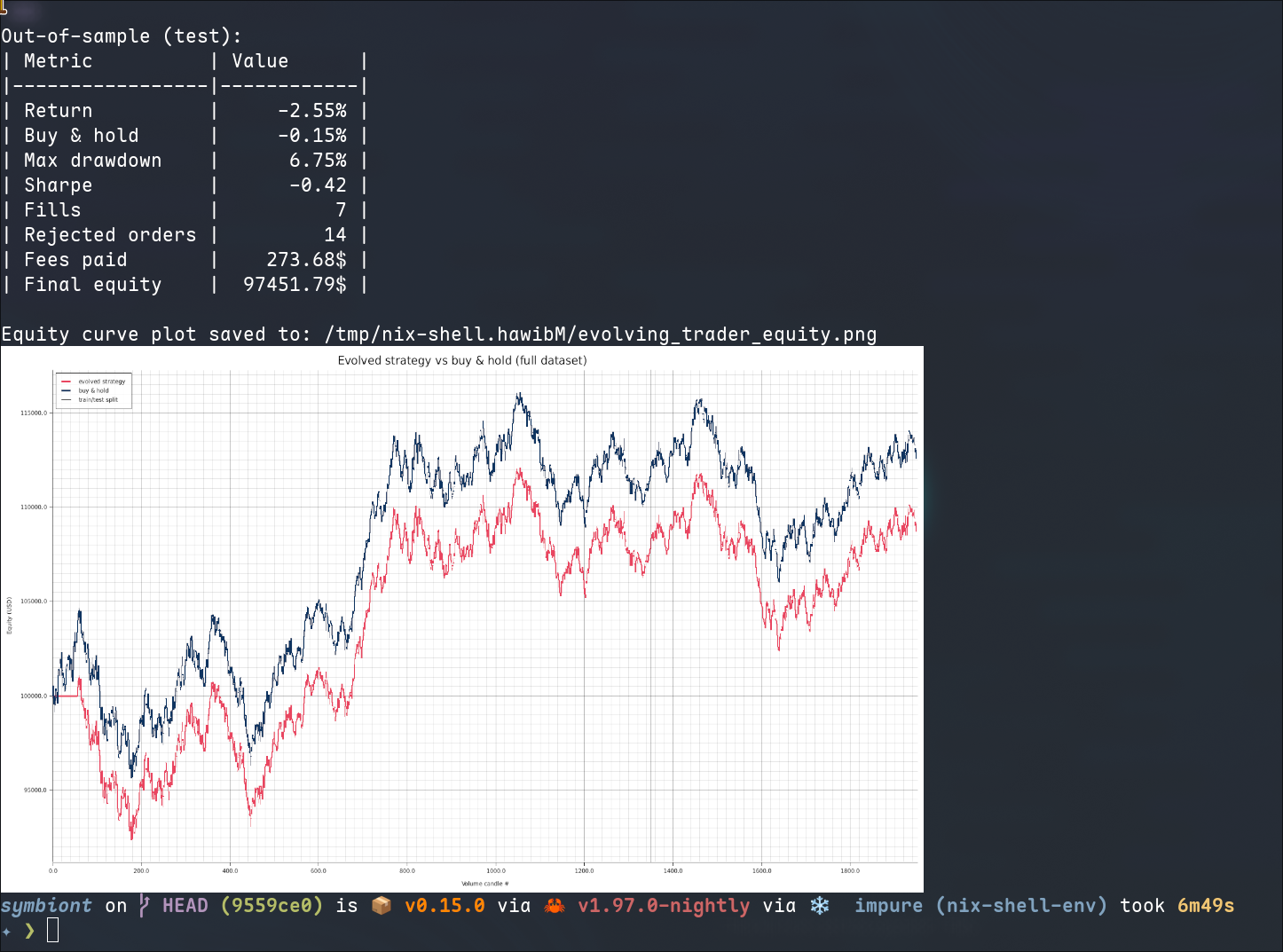Click the git branch icon before HEAD

pos(144,906)
